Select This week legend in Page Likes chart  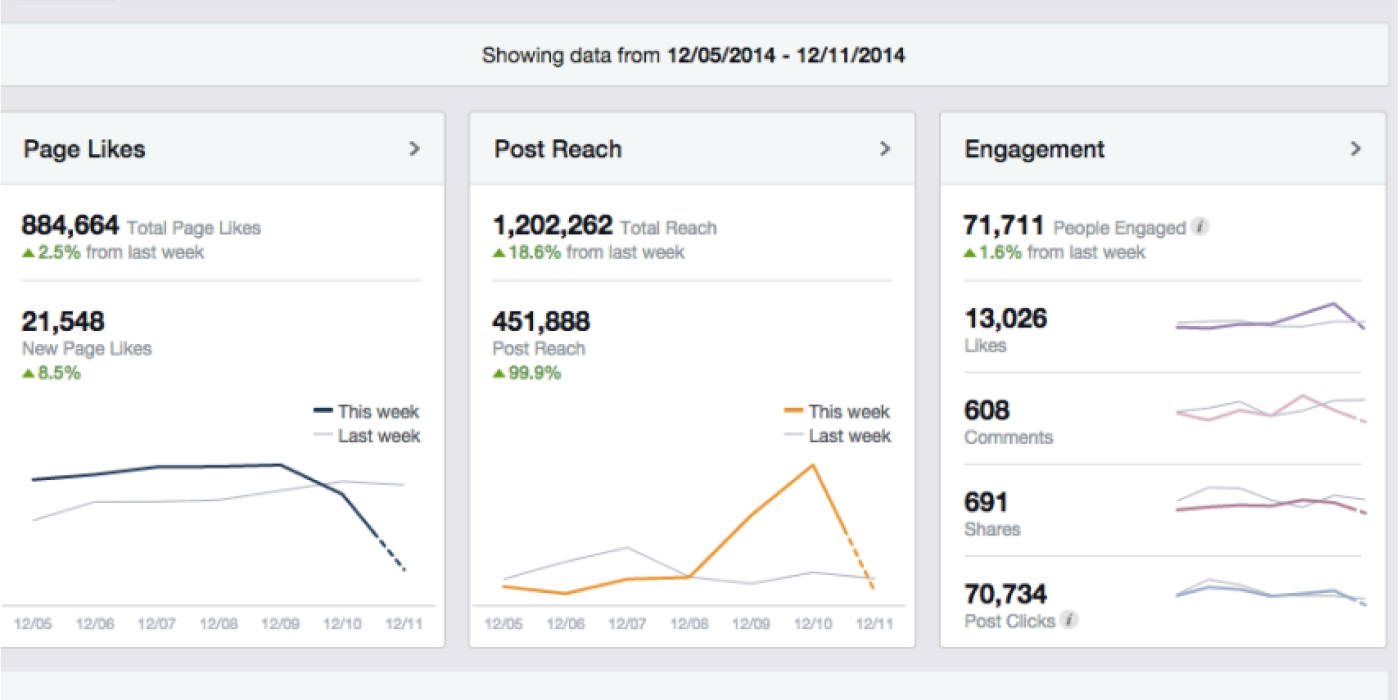pos(366,412)
